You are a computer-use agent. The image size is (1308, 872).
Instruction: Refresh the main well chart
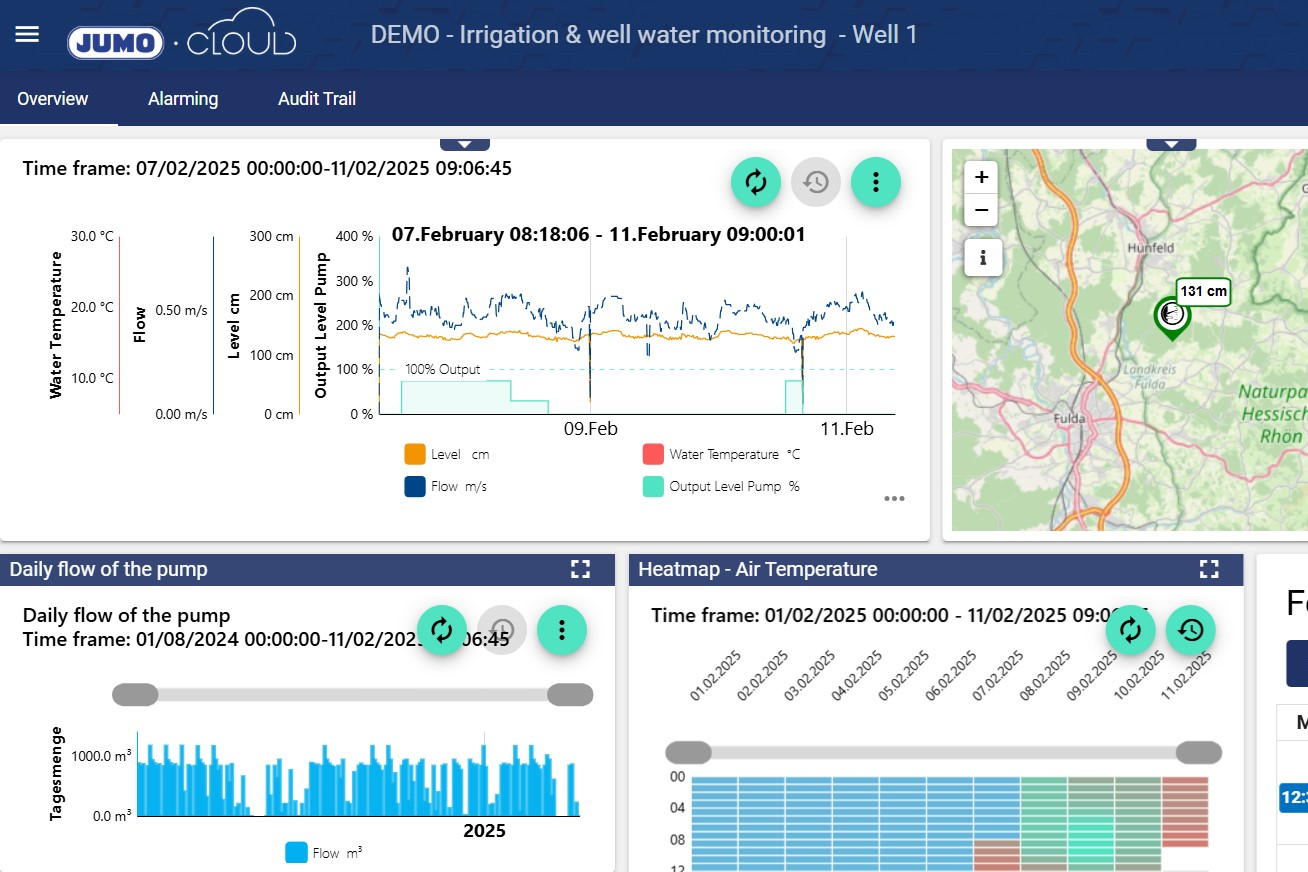point(755,181)
